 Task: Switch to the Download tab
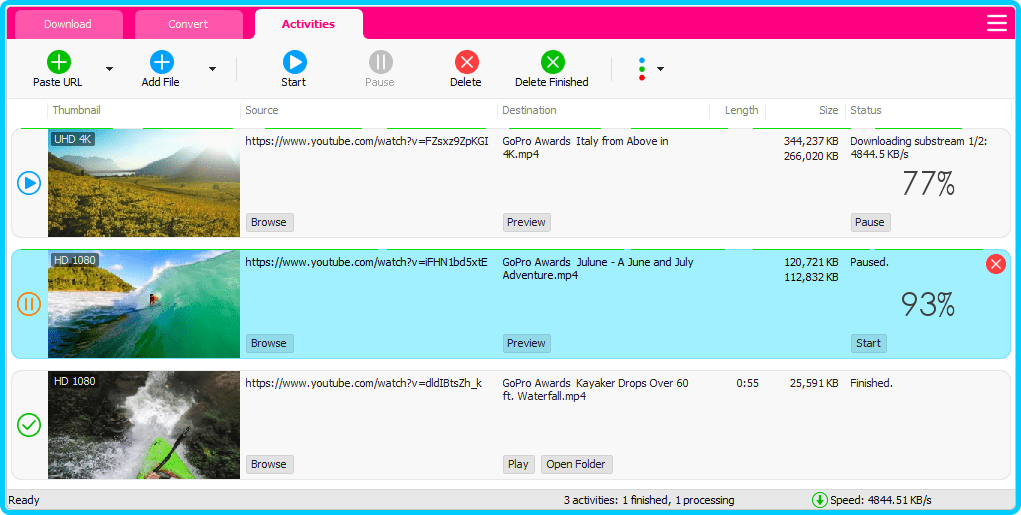pos(68,24)
